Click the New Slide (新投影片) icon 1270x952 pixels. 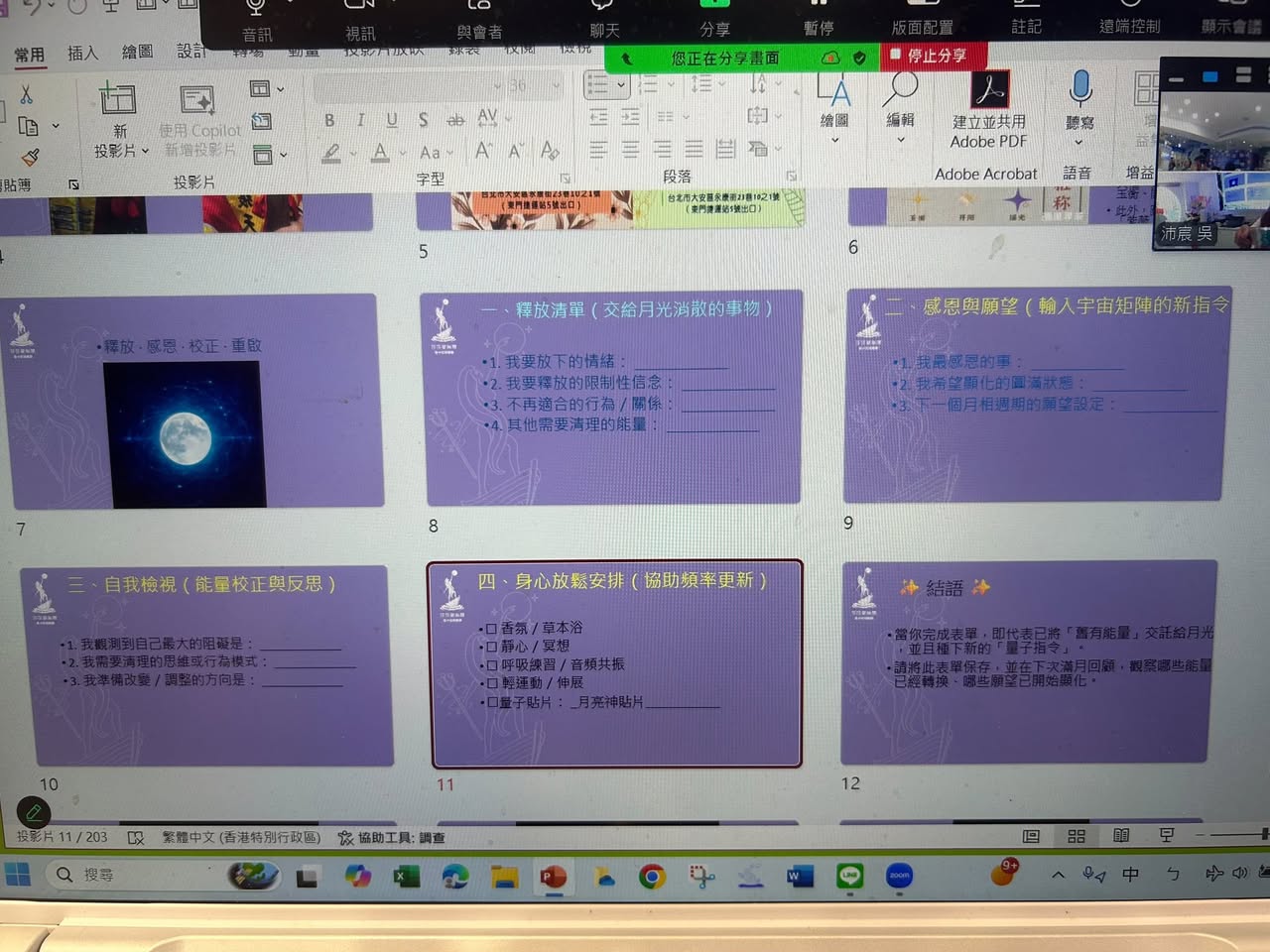tap(117, 100)
